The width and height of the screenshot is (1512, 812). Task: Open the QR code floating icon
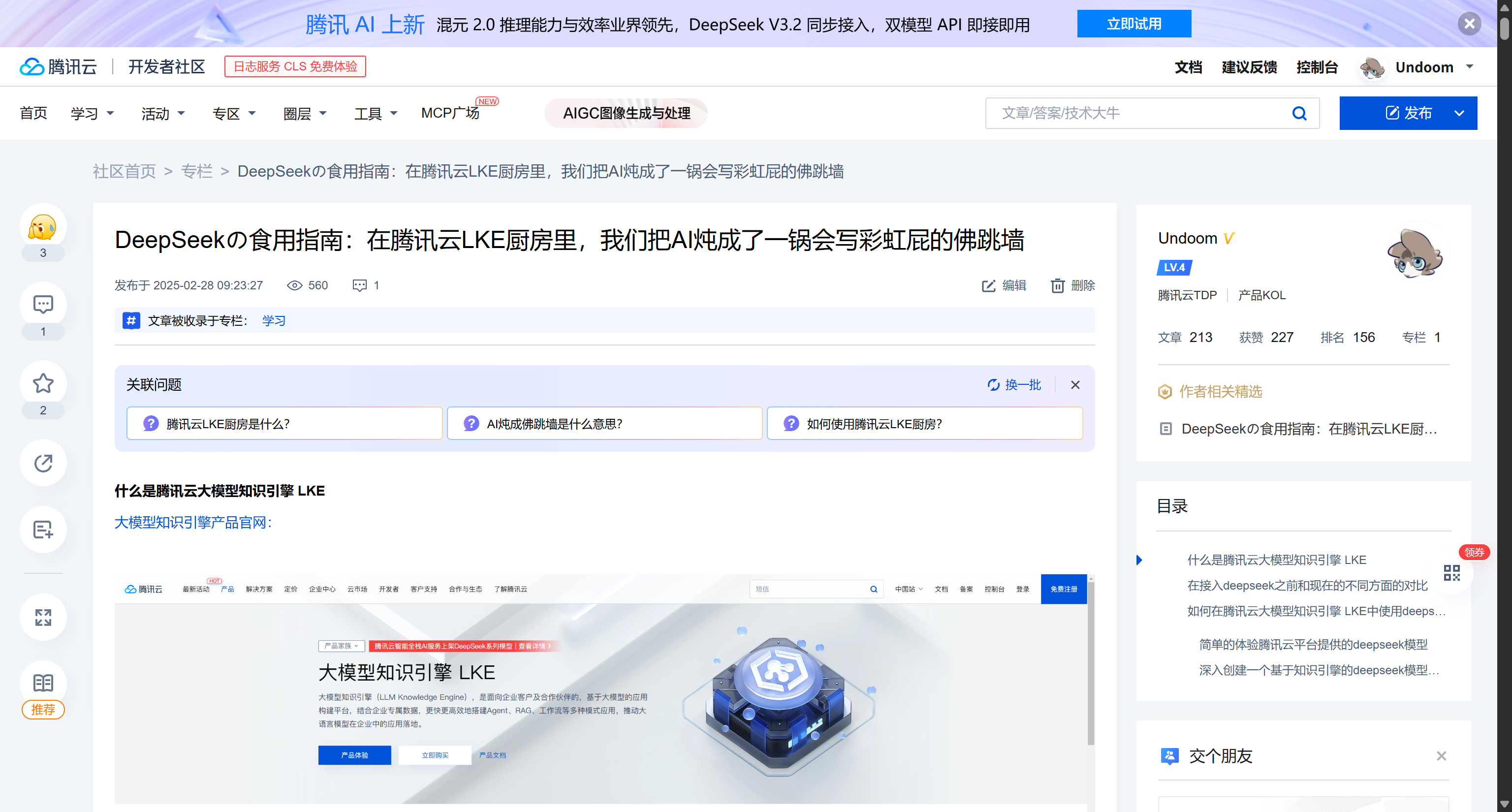(1451, 573)
